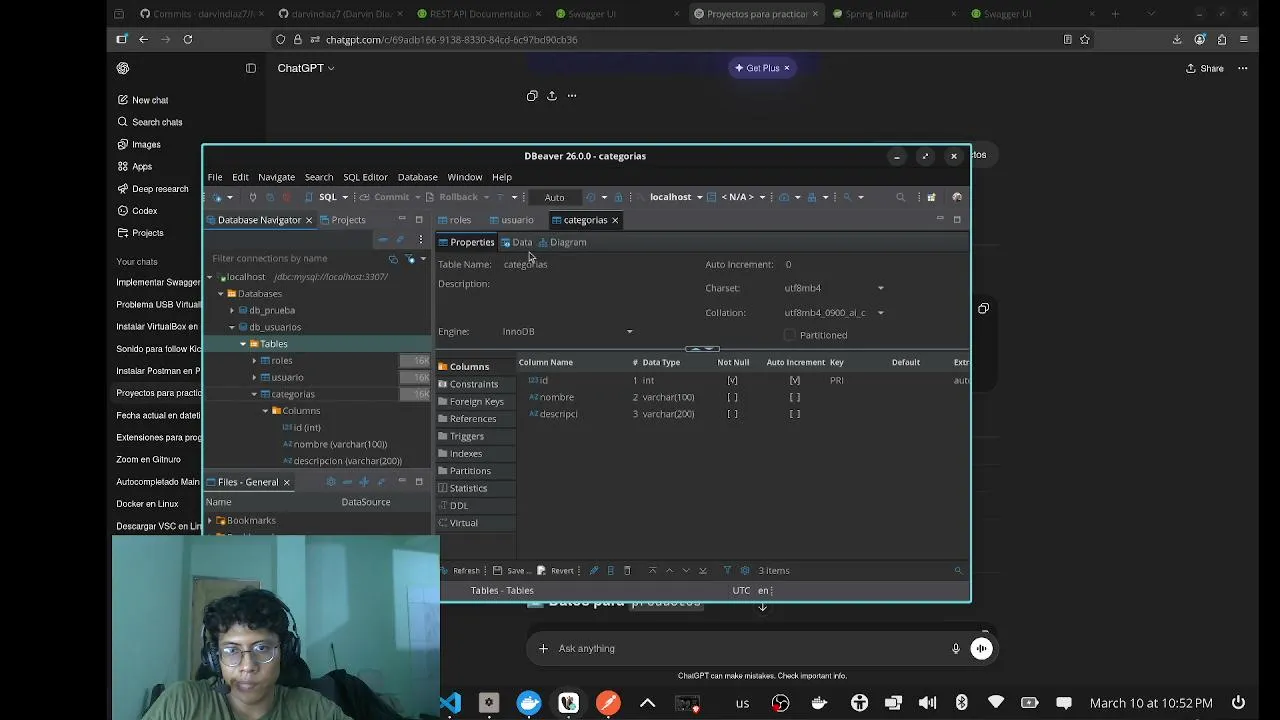Expand the roles table node
The width and height of the screenshot is (1280, 720).
(254, 360)
